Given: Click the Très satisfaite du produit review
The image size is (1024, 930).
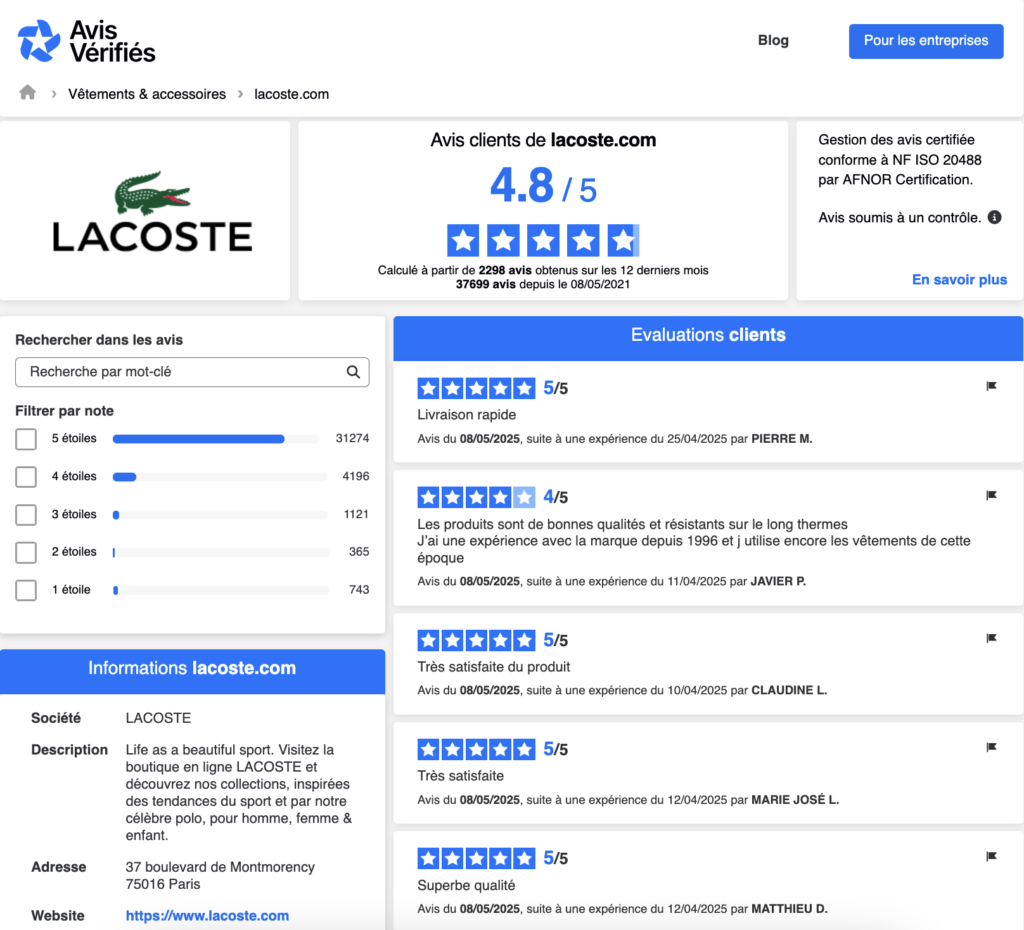Looking at the screenshot, I should [494, 667].
